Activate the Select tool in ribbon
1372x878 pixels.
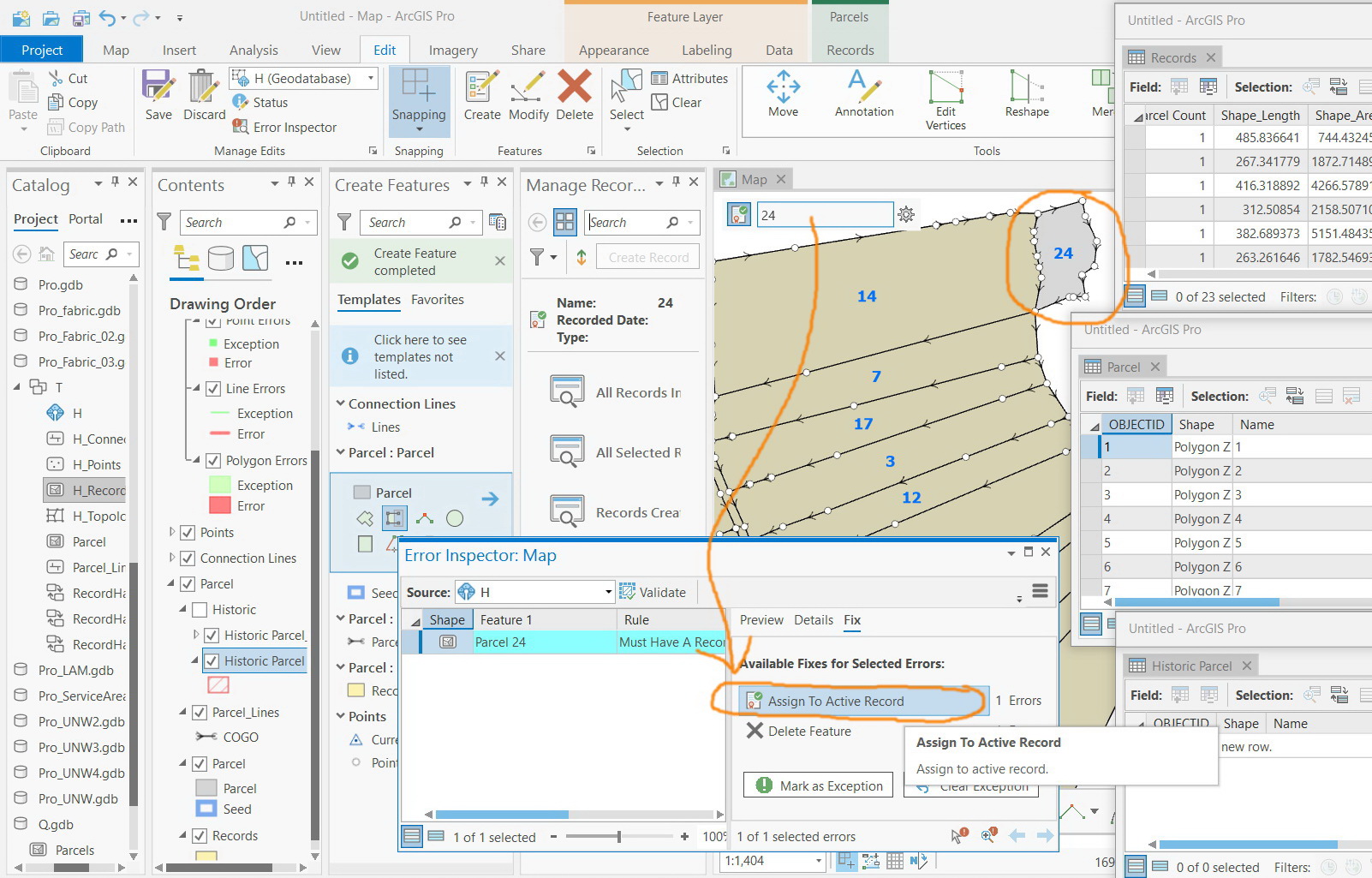click(x=627, y=95)
